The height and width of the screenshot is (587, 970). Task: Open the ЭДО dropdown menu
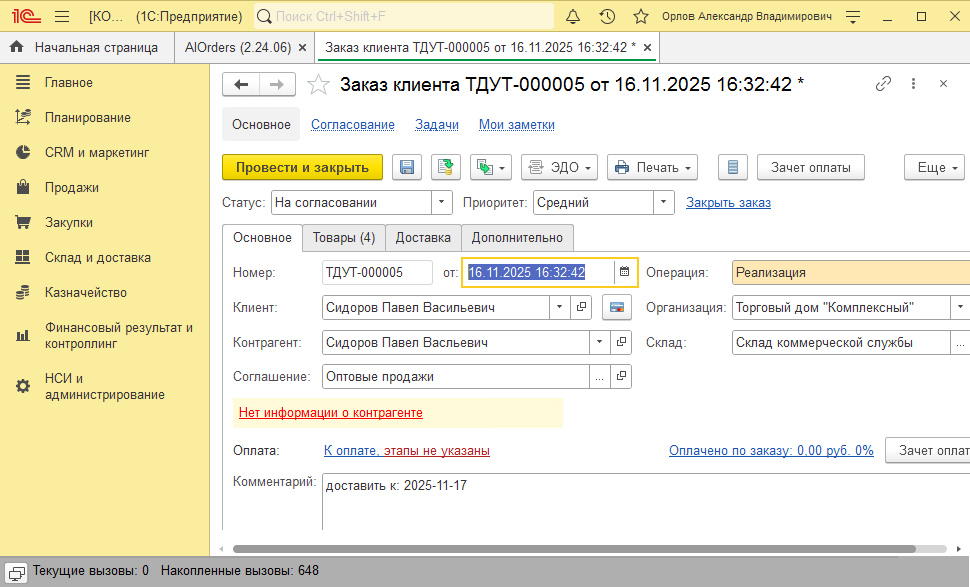point(560,167)
